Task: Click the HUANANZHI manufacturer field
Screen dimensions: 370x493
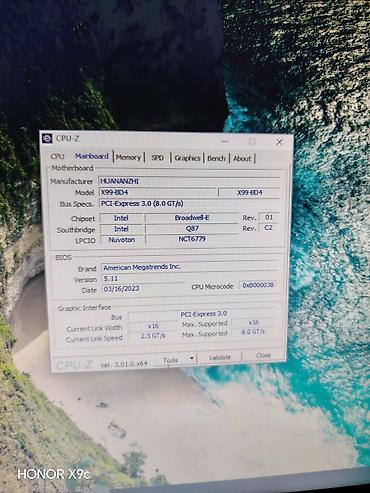Action: click(189, 181)
